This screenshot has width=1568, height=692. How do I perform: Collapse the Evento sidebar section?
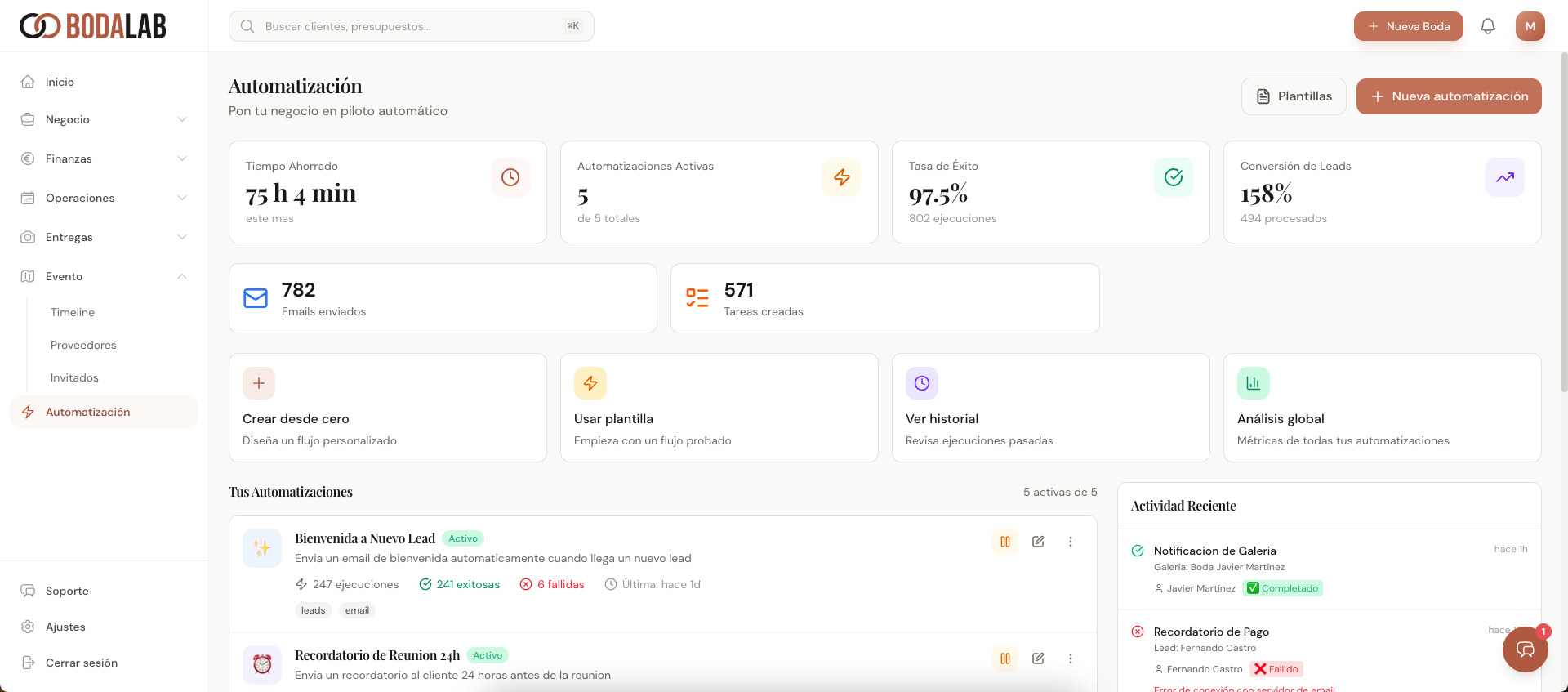pos(105,276)
